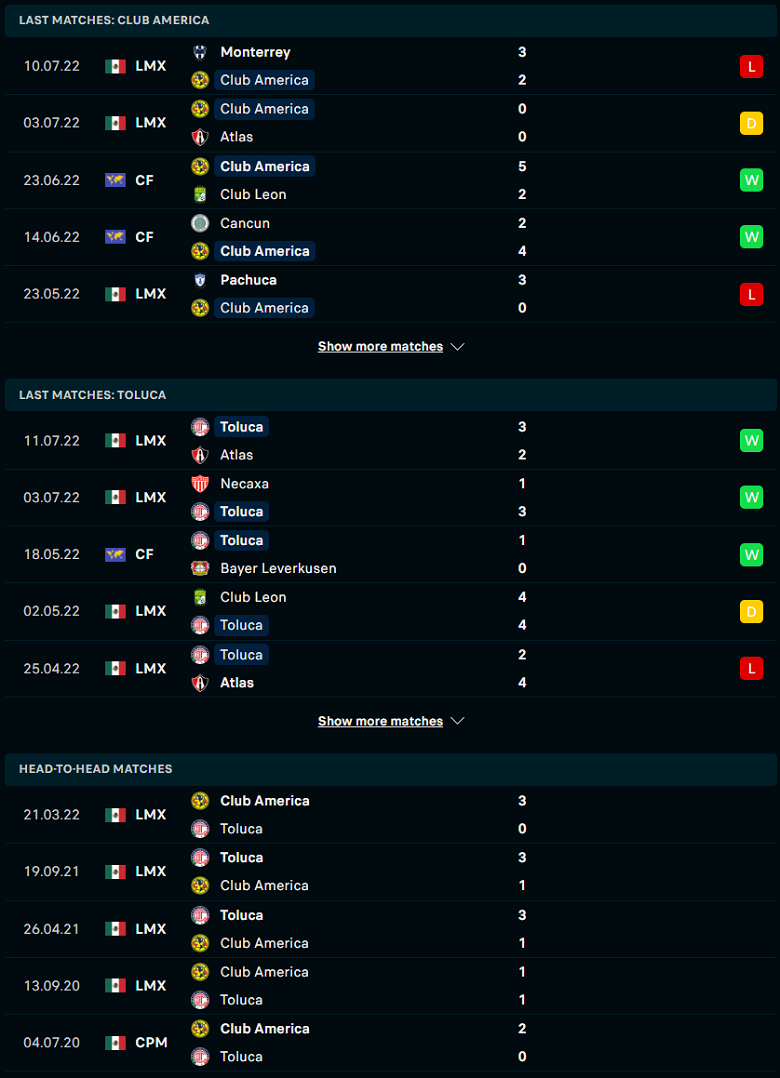Open the 04.07.20 CPM head-to-head match
The width and height of the screenshot is (780, 1078).
[x=390, y=1043]
